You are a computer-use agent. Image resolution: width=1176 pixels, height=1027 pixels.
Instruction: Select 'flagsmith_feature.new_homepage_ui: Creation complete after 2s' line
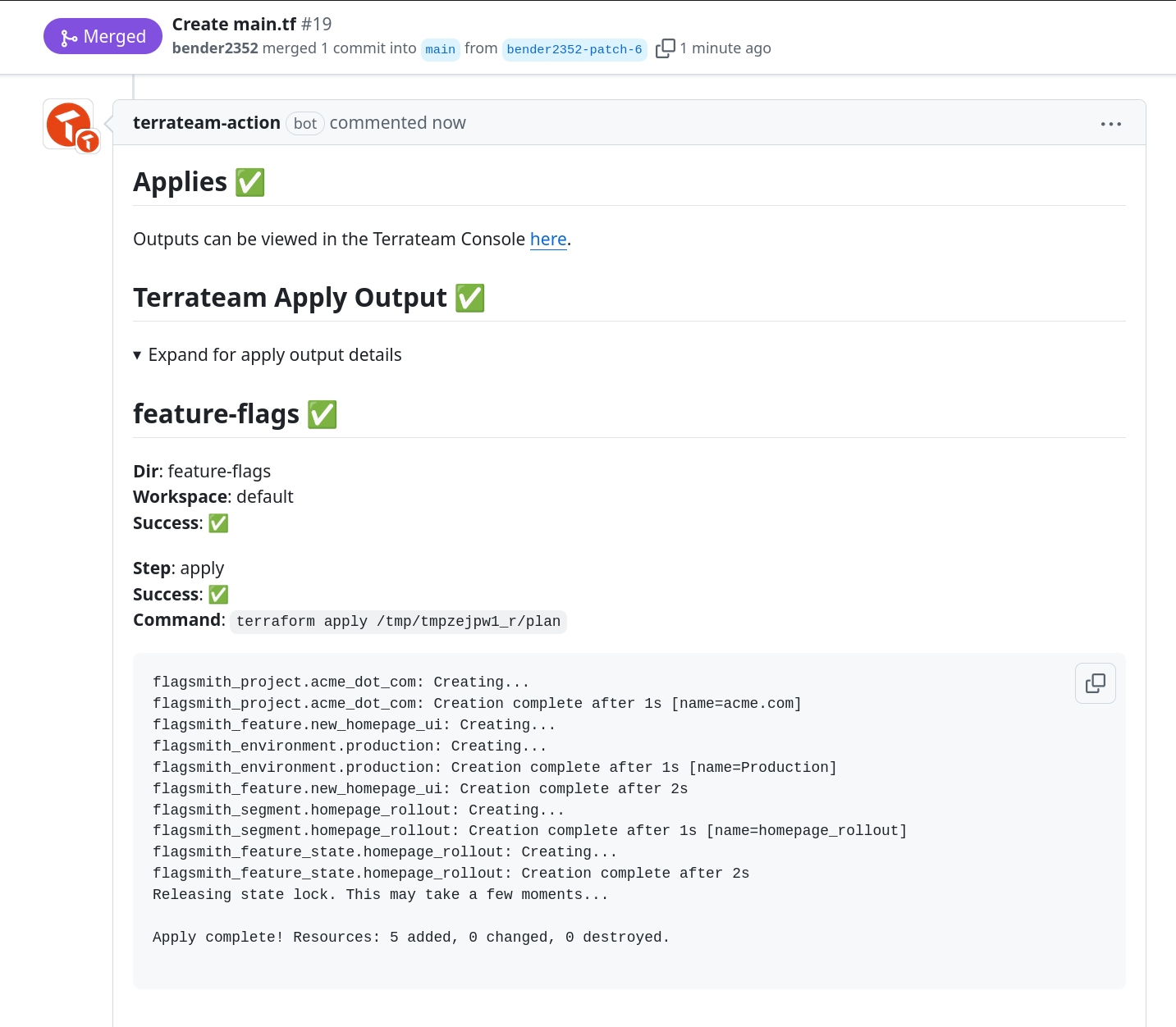tap(420, 788)
